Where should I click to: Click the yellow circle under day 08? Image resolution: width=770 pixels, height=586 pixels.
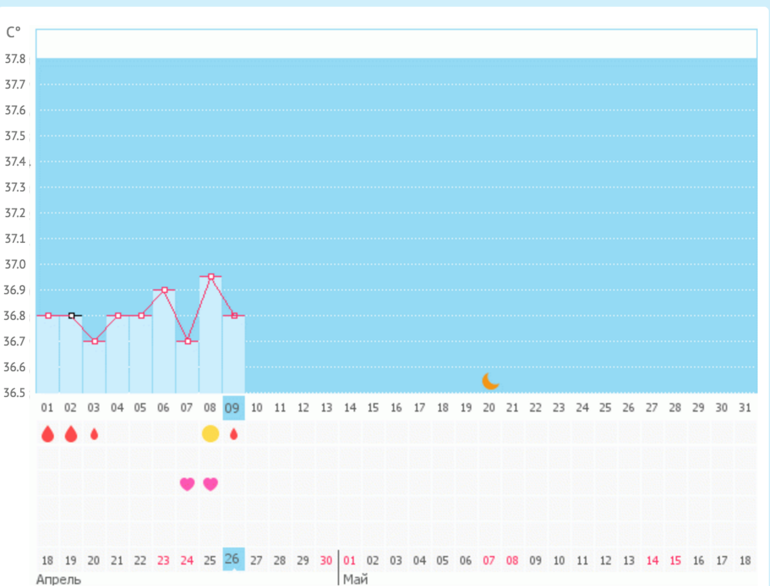pyautogui.click(x=210, y=433)
